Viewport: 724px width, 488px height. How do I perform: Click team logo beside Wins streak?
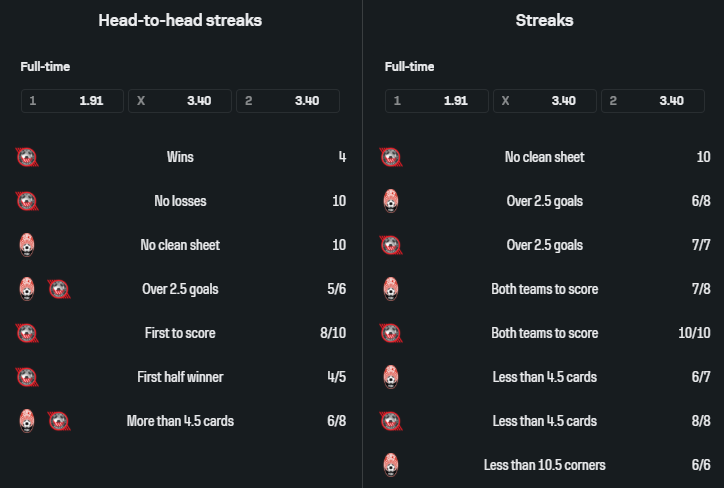(27, 157)
